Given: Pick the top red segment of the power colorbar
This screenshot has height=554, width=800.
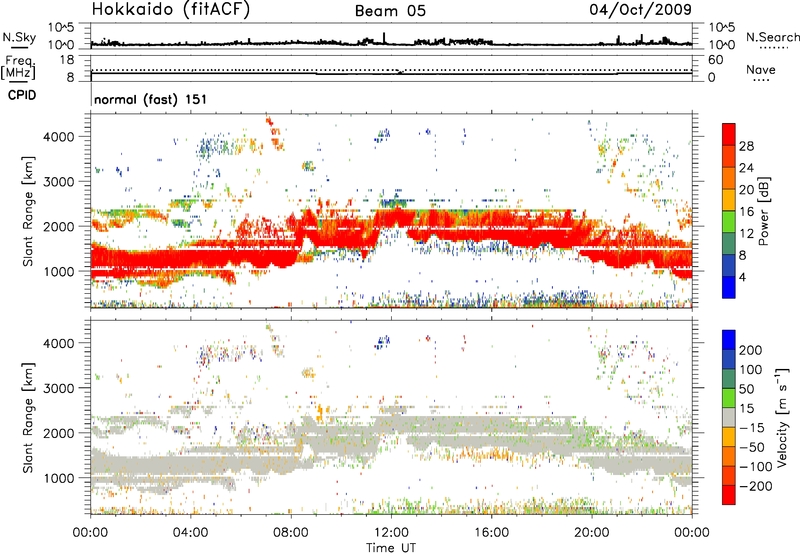Looking at the screenshot, I should [x=729, y=134].
